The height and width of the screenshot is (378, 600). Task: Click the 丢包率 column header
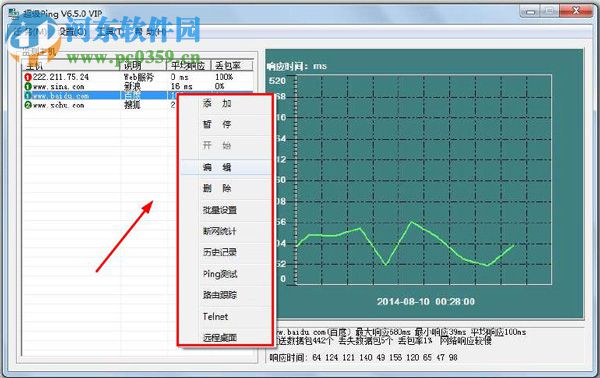pyautogui.click(x=232, y=66)
